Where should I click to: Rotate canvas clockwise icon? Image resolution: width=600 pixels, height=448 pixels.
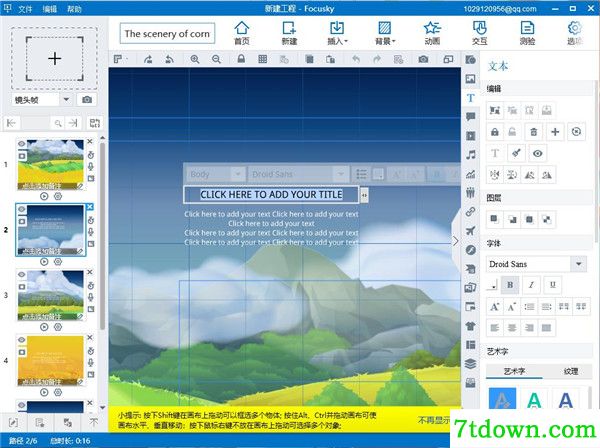click(148, 59)
